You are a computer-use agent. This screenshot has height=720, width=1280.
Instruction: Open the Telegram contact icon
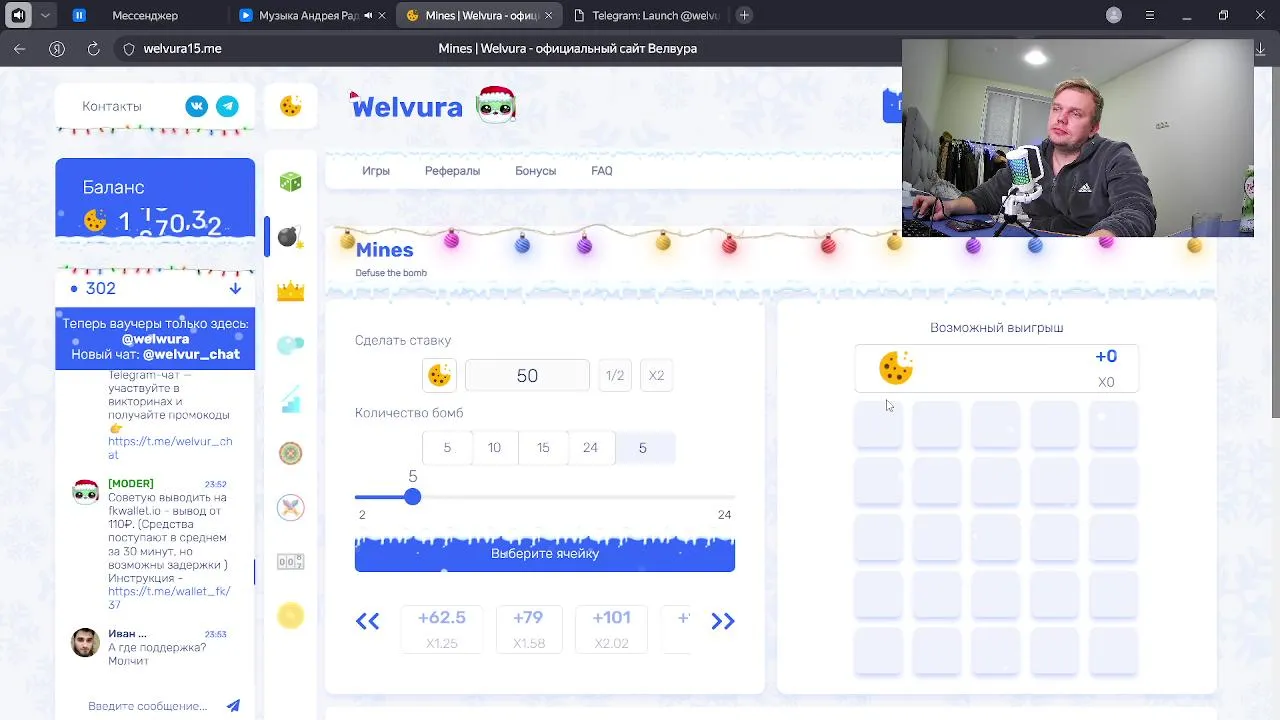tap(228, 106)
